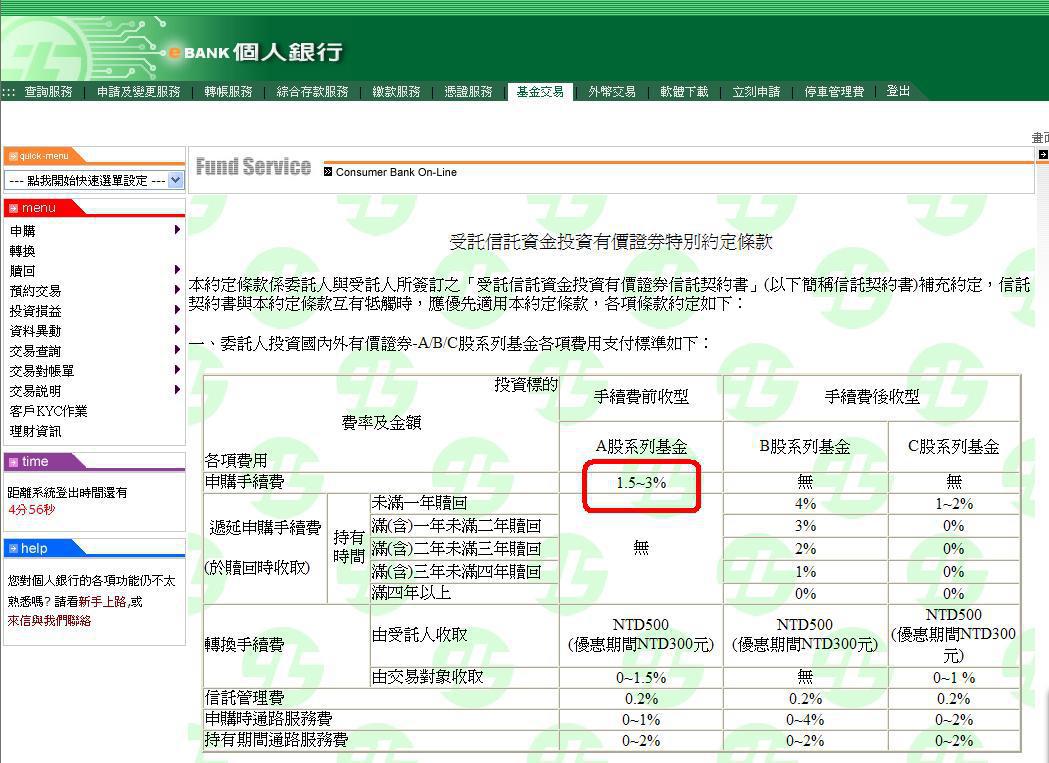Viewport: 1049px width, 763px height.
Task: Click the highlighted 1.5~3% fee cell
Action: pos(641,483)
